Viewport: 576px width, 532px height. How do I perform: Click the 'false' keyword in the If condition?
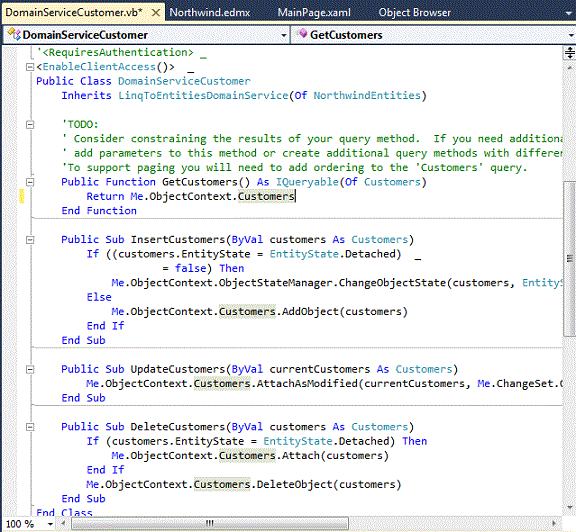[190, 269]
